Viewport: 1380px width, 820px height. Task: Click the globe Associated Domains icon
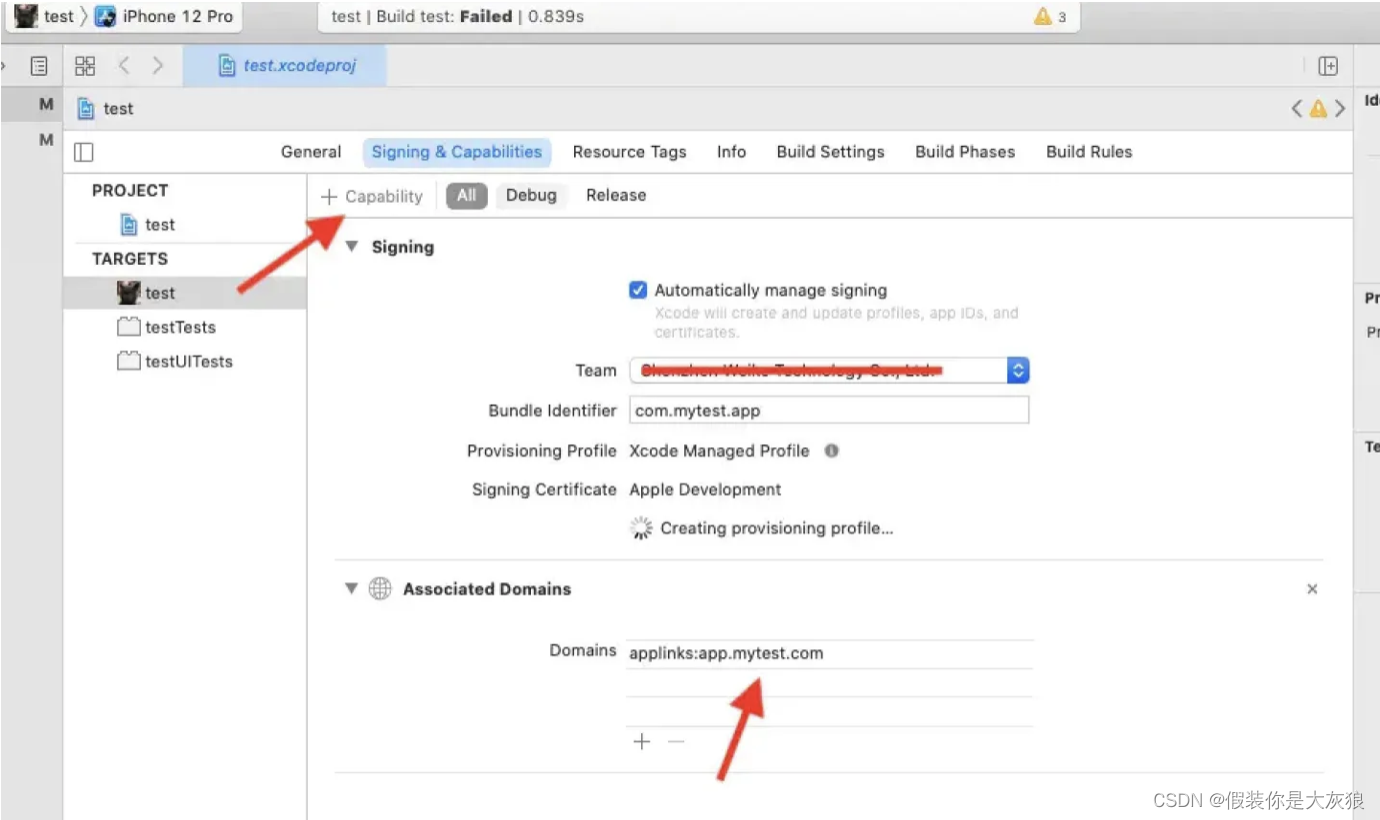(x=380, y=589)
